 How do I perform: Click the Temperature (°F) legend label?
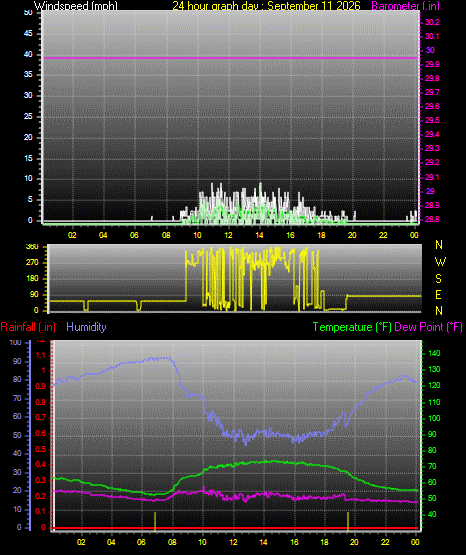tap(352, 327)
